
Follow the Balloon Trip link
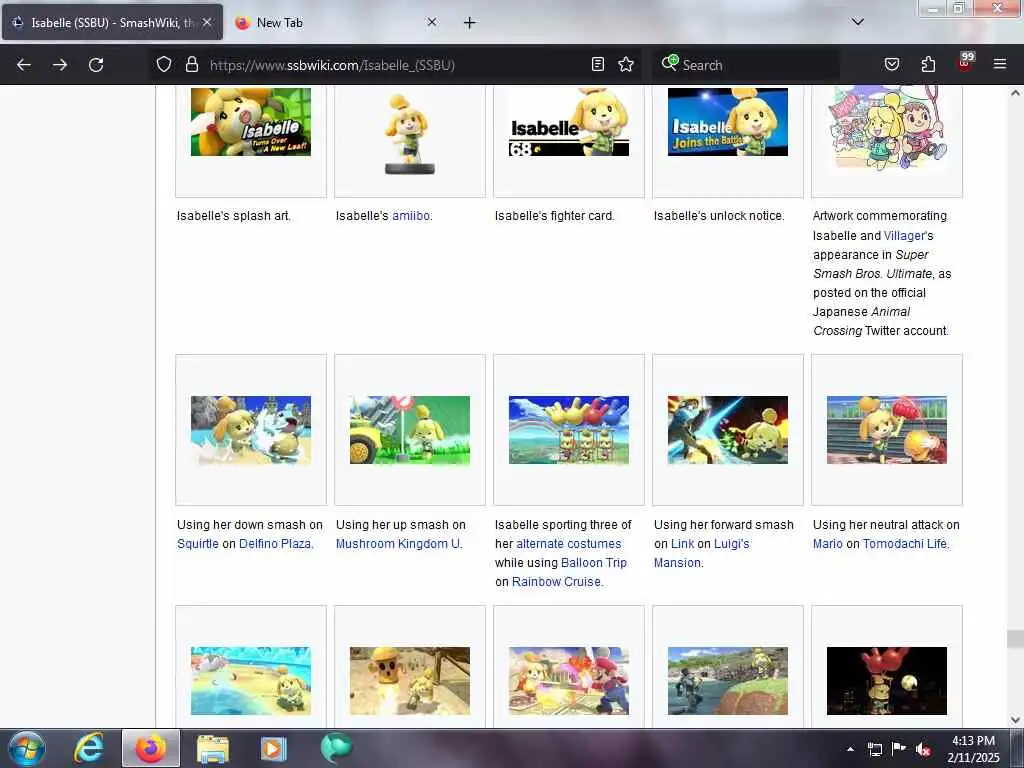pyautogui.click(x=594, y=562)
